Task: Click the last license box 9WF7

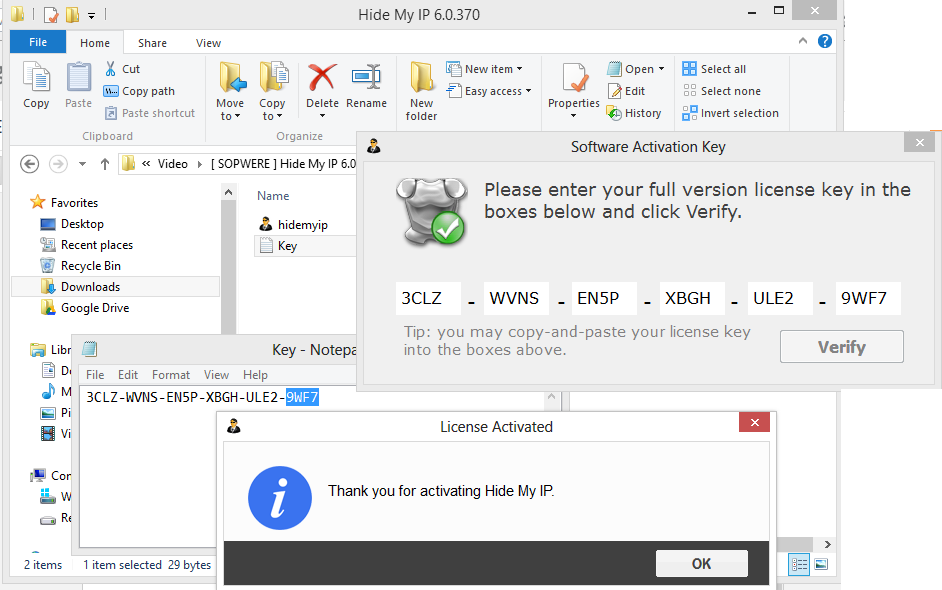Action: (x=868, y=298)
